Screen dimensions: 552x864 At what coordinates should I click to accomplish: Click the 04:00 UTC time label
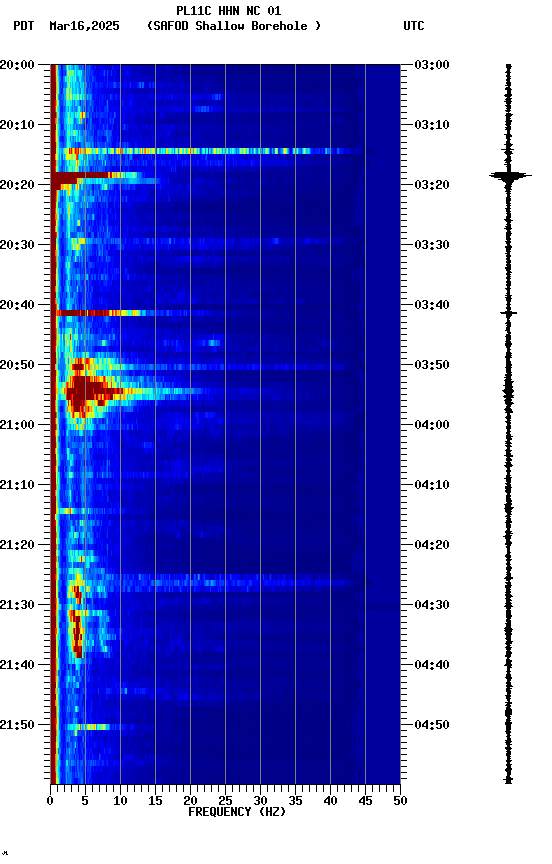432,425
